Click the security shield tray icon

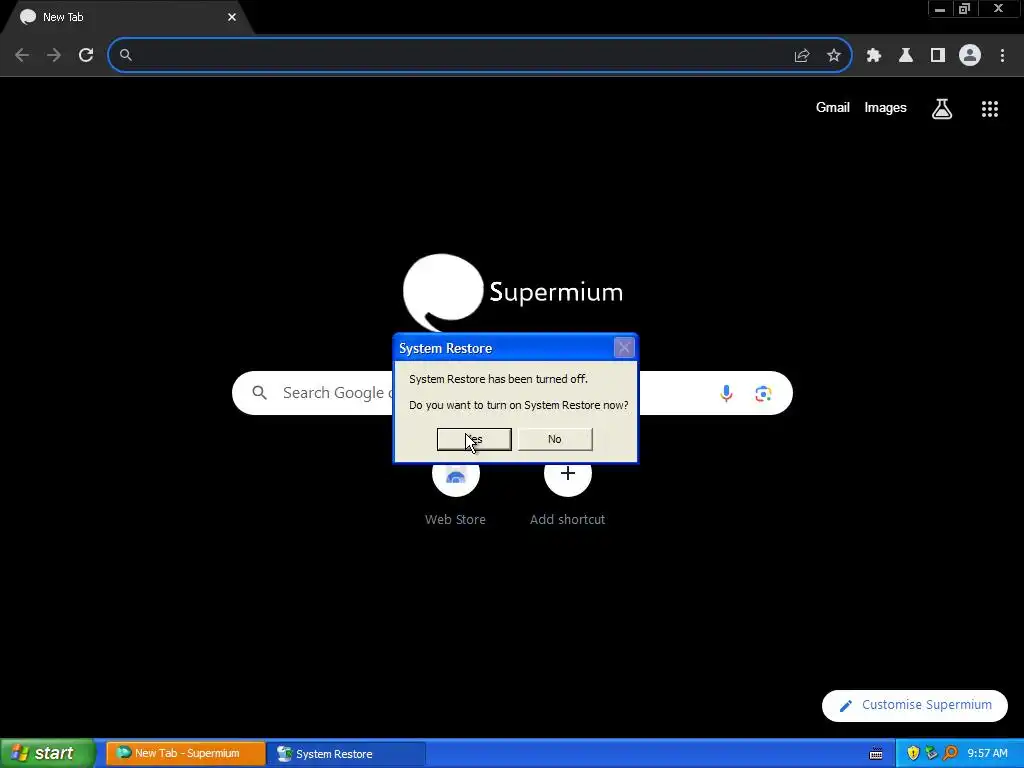(913, 754)
